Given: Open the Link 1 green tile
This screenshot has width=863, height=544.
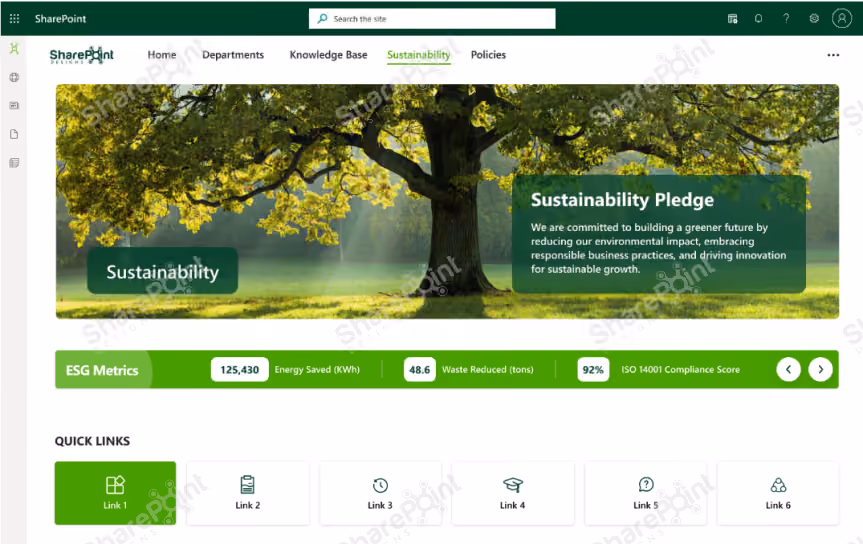Looking at the screenshot, I should click(x=115, y=493).
